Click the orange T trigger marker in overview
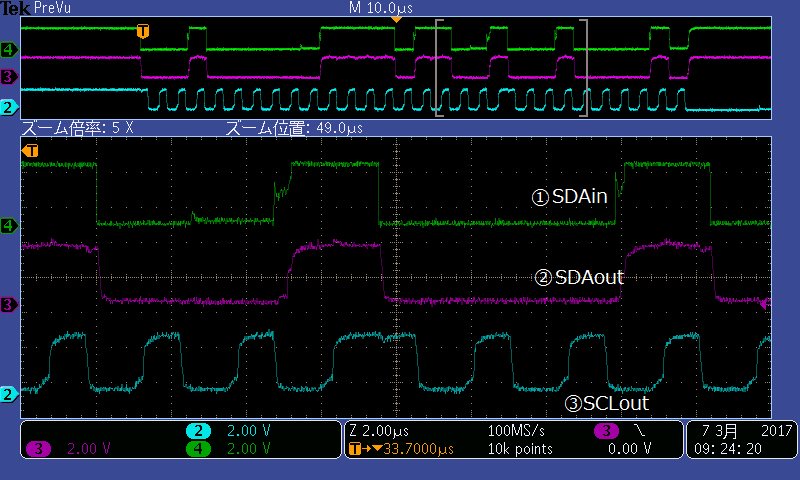 [x=143, y=31]
